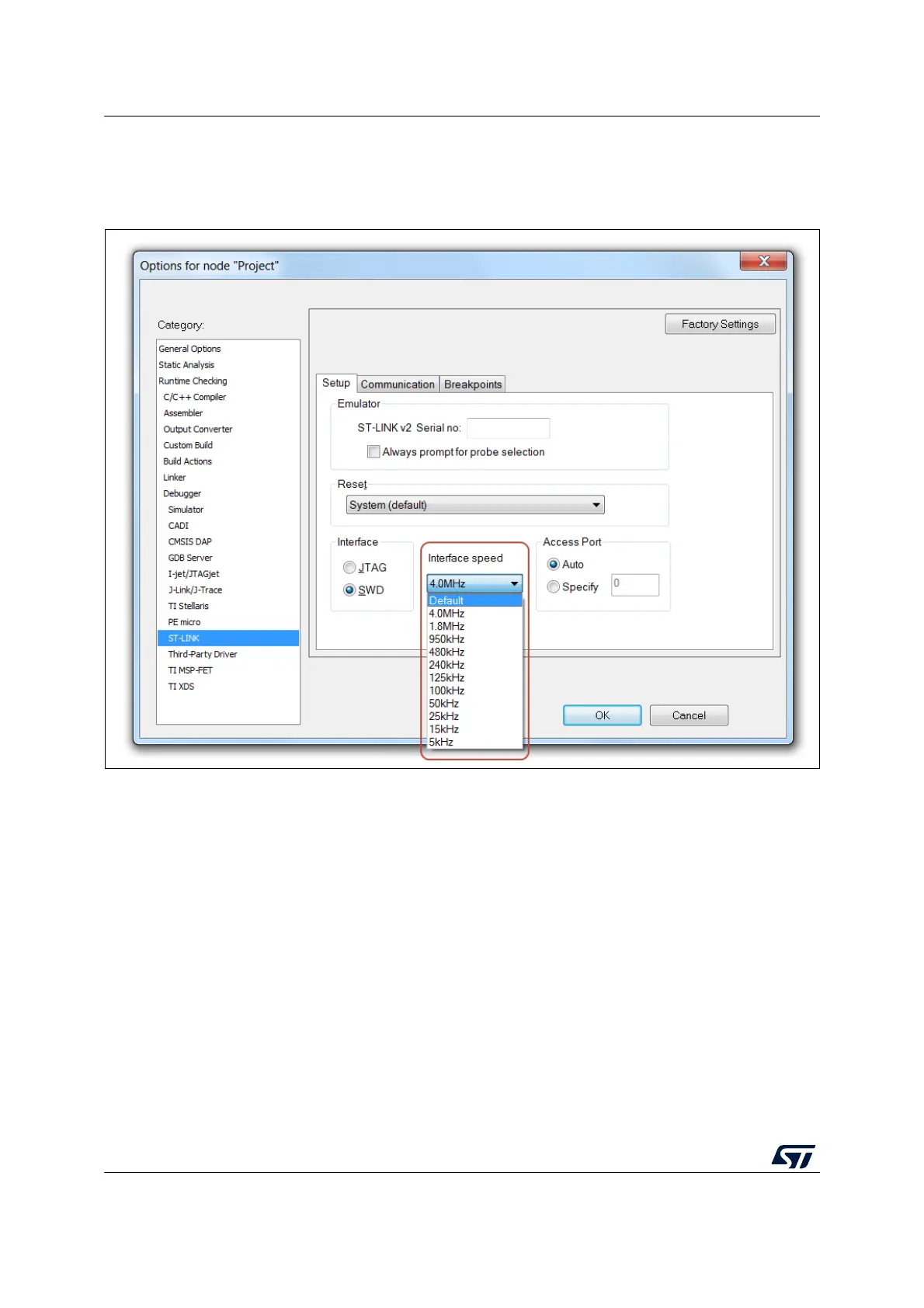The image size is (924, 1308).
Task: Choose 25kHz interface speed
Action: [474, 716]
